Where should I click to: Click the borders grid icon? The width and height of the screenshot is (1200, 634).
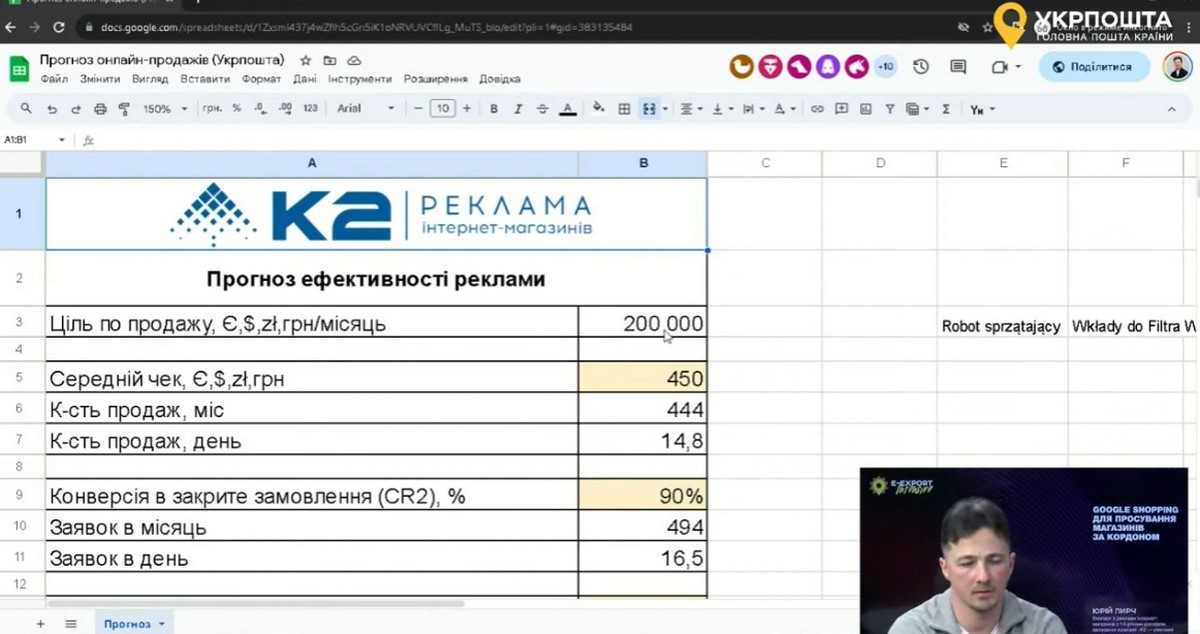pyautogui.click(x=624, y=109)
